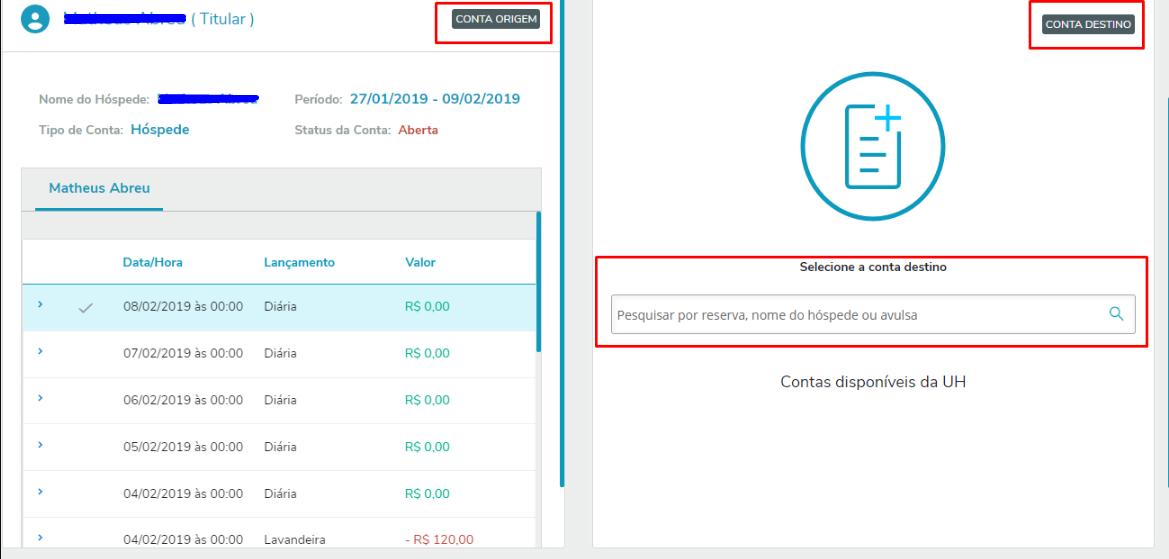The height and width of the screenshot is (559, 1169).
Task: Click the Lançamento column header
Action: click(299, 262)
